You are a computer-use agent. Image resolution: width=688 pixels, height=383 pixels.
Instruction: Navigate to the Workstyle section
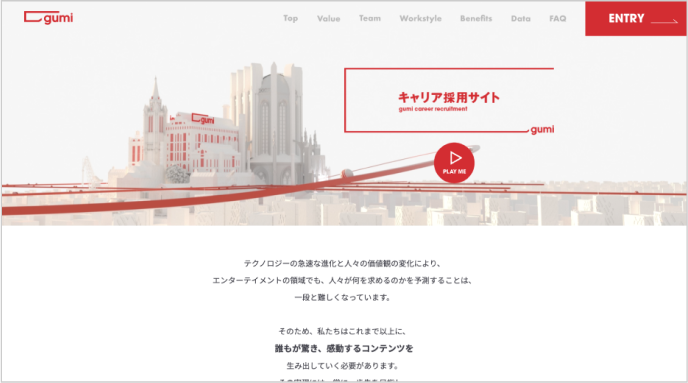pos(420,18)
